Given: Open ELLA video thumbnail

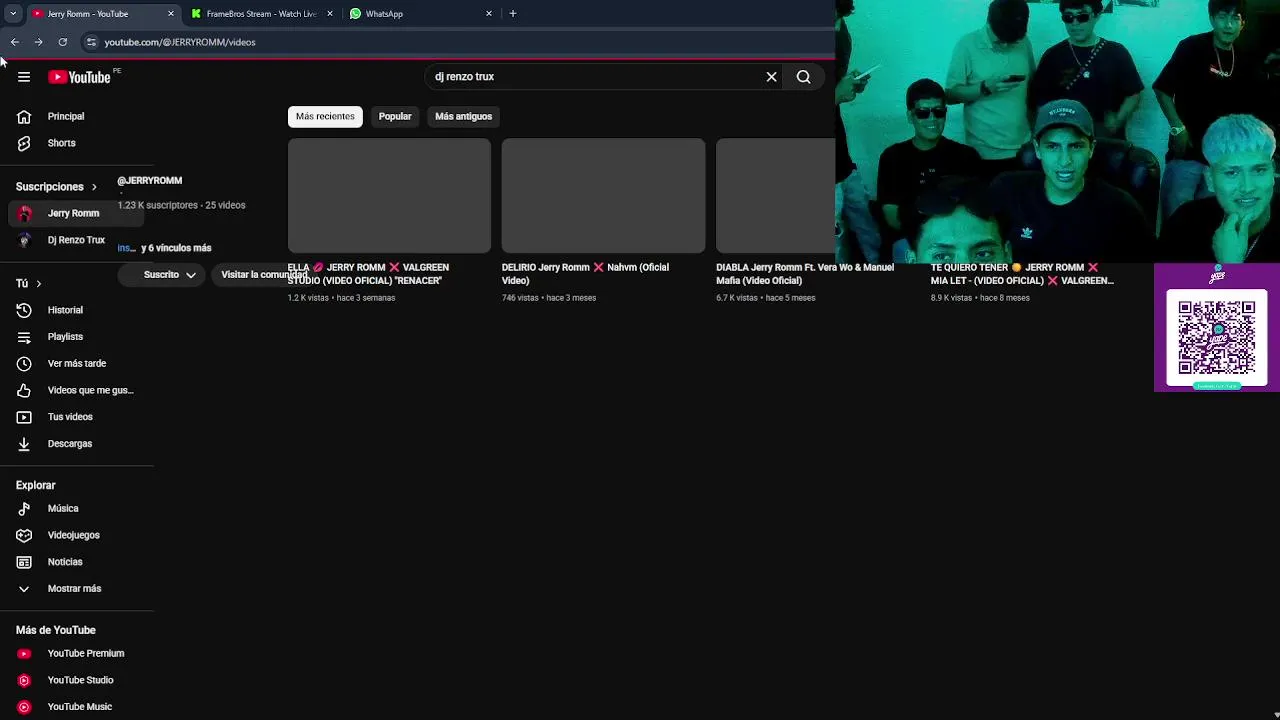Looking at the screenshot, I should pyautogui.click(x=389, y=196).
